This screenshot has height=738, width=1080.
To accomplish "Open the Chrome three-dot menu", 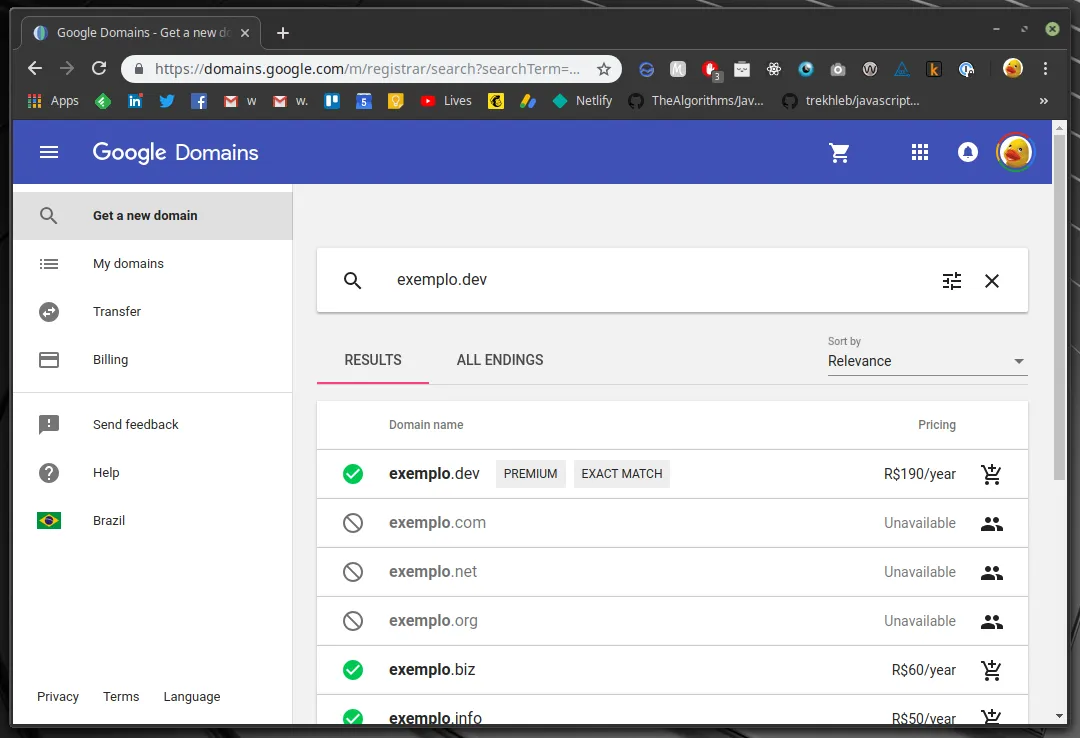I will (x=1044, y=69).
